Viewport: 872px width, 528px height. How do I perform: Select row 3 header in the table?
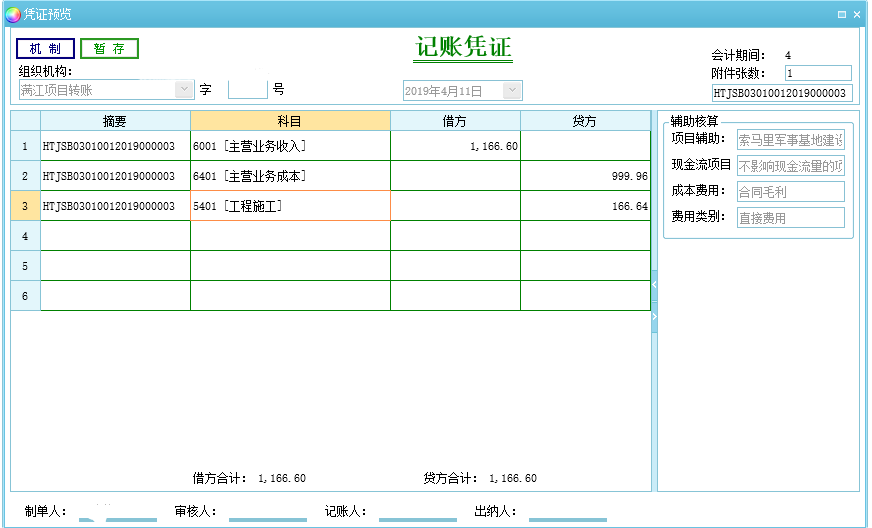(x=25, y=206)
